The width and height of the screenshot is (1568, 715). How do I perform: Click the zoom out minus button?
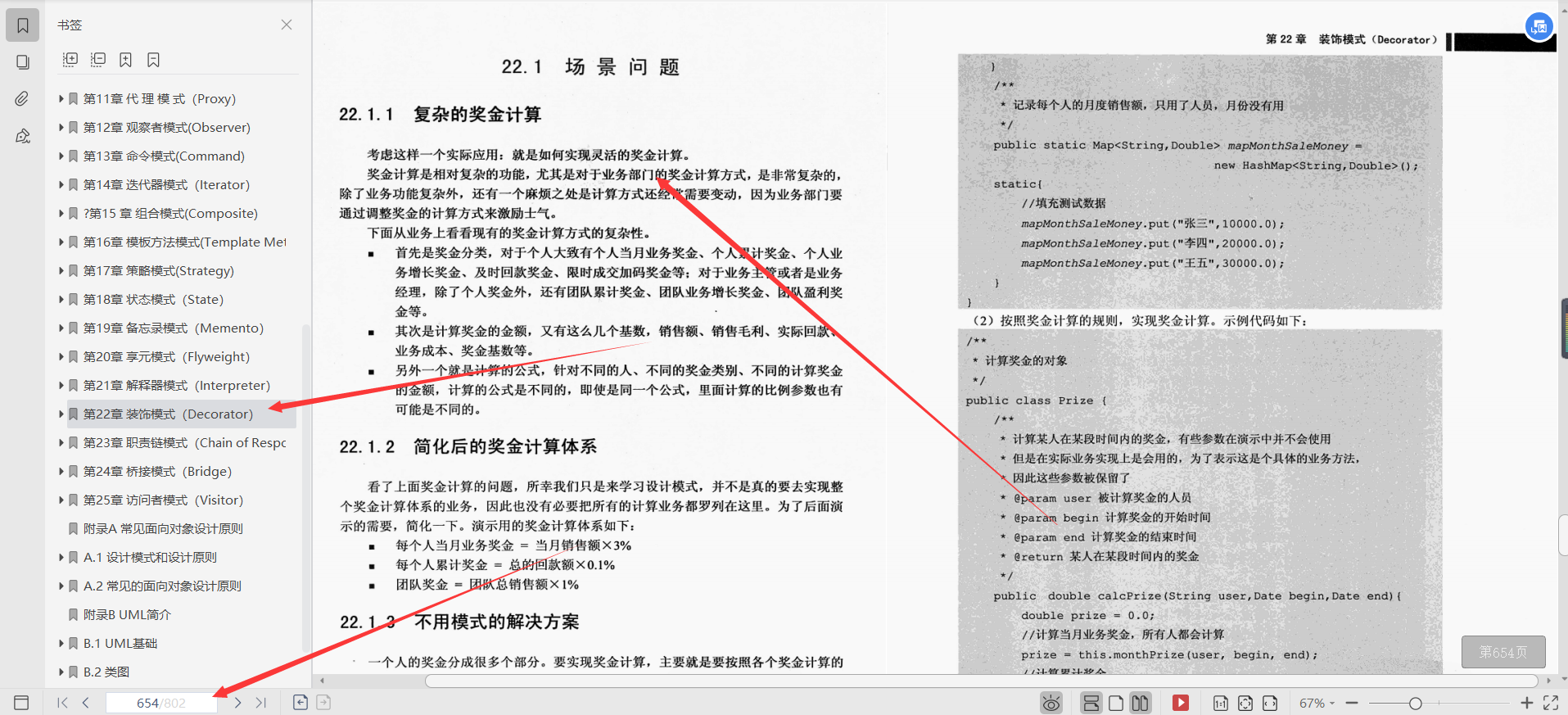pos(1352,703)
